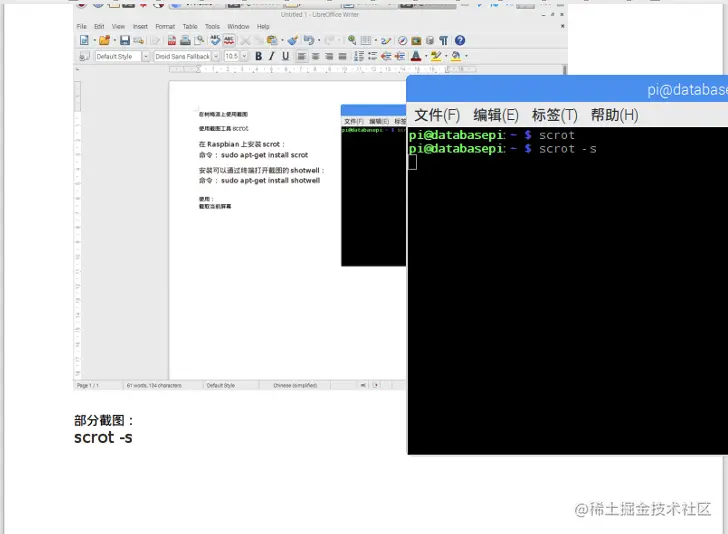728x534 pixels.
Task: Decrease paragraph indent
Action: (x=386, y=56)
